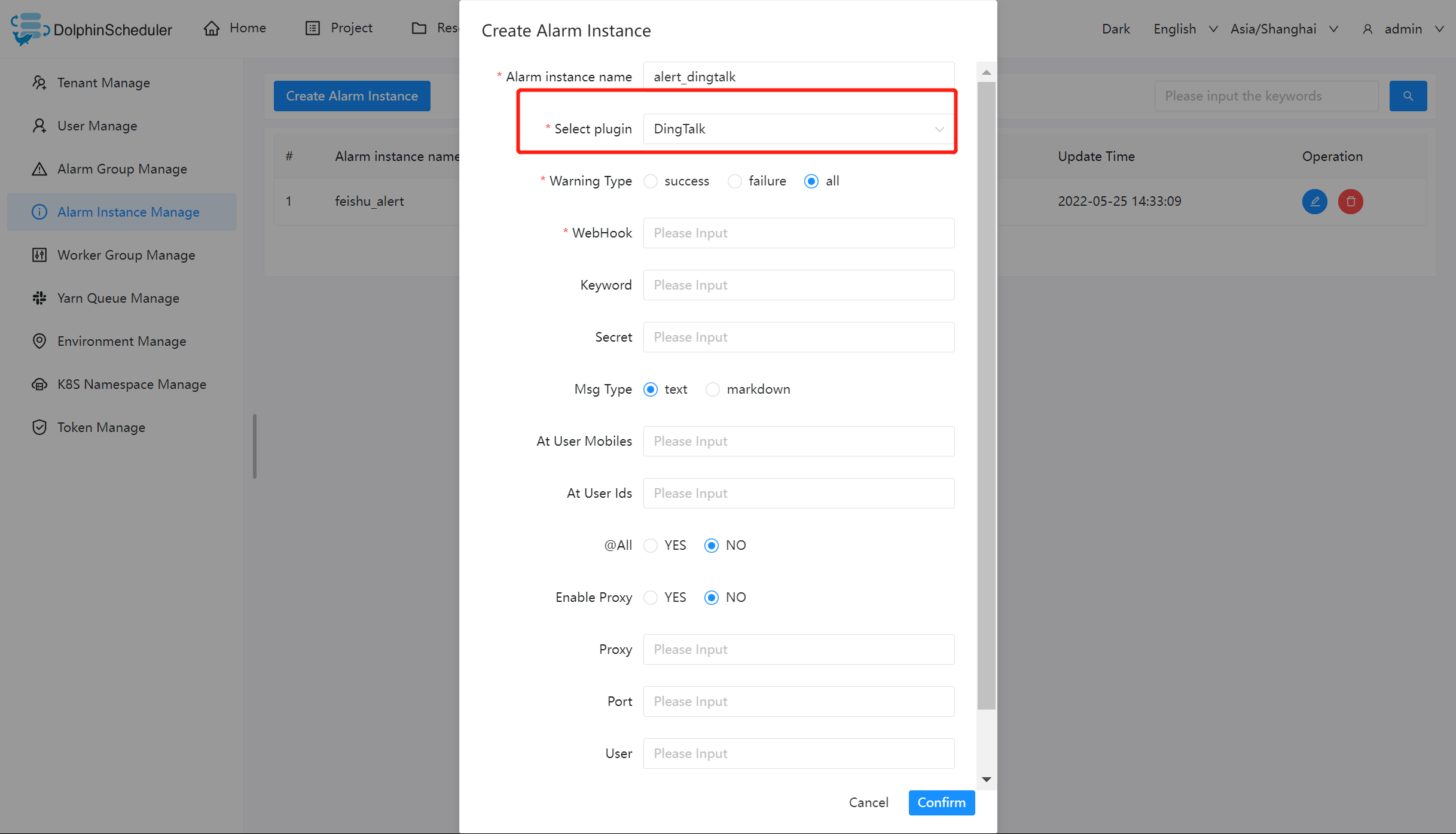Image resolution: width=1456 pixels, height=834 pixels.
Task: Set Enable Proxy to YES
Action: pyautogui.click(x=651, y=598)
